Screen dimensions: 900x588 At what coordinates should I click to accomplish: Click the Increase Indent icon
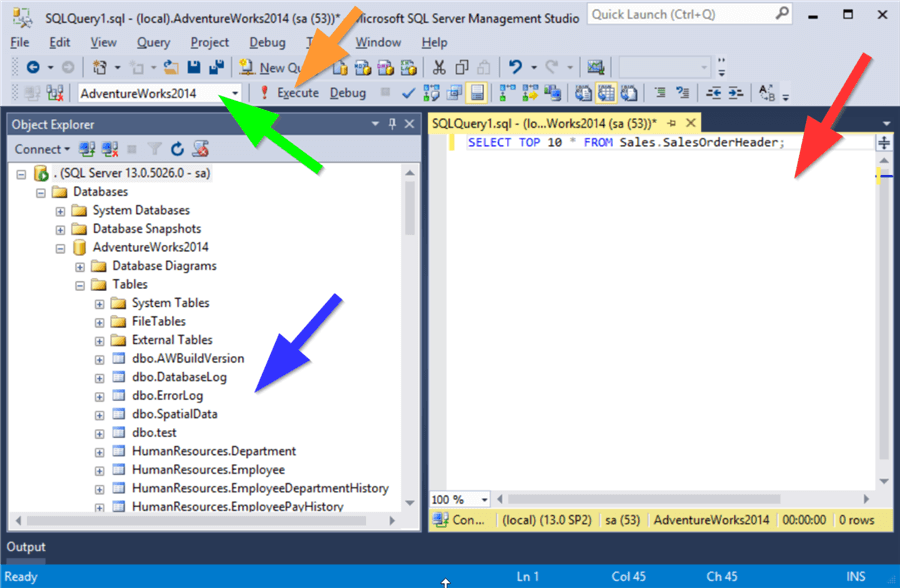pyautogui.click(x=736, y=93)
